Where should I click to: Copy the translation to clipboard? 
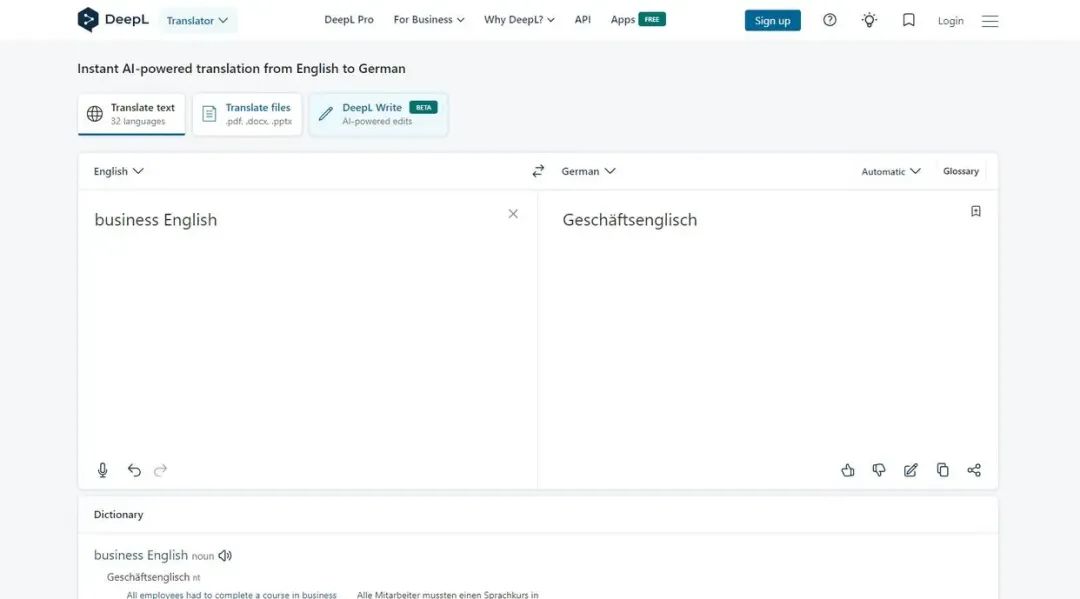[942, 470]
